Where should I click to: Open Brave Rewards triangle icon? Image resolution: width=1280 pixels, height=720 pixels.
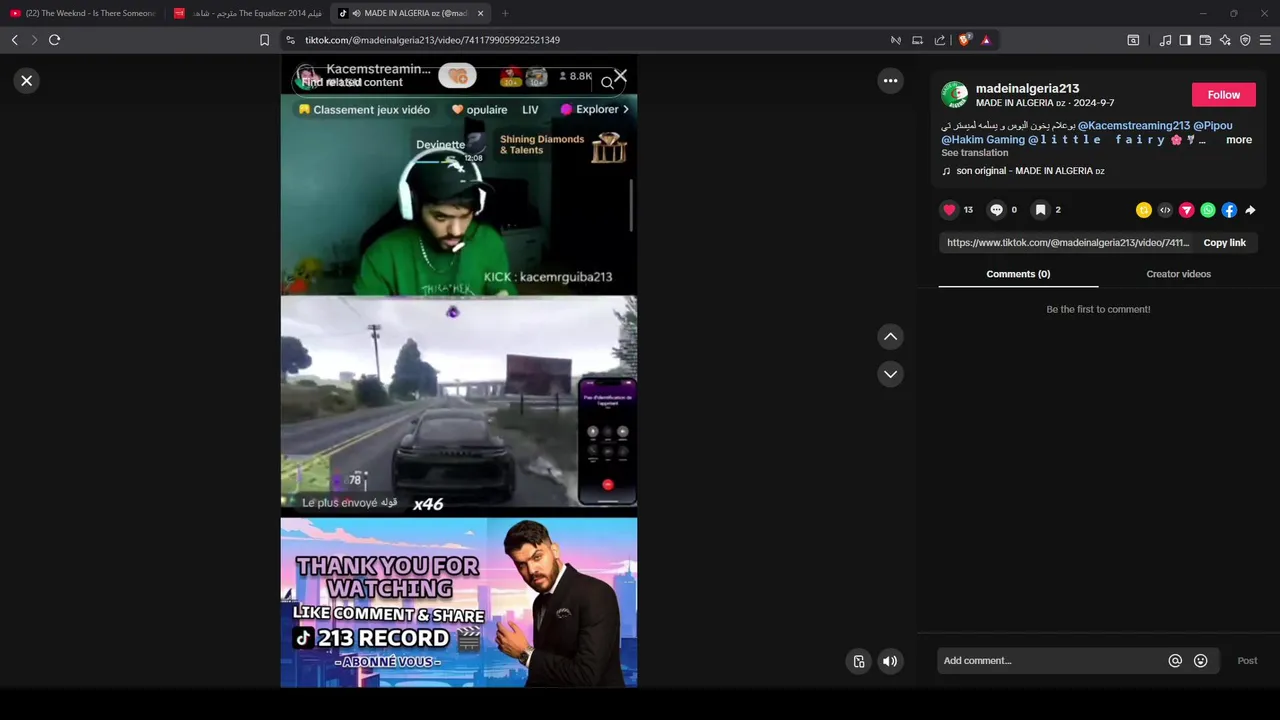click(x=986, y=40)
